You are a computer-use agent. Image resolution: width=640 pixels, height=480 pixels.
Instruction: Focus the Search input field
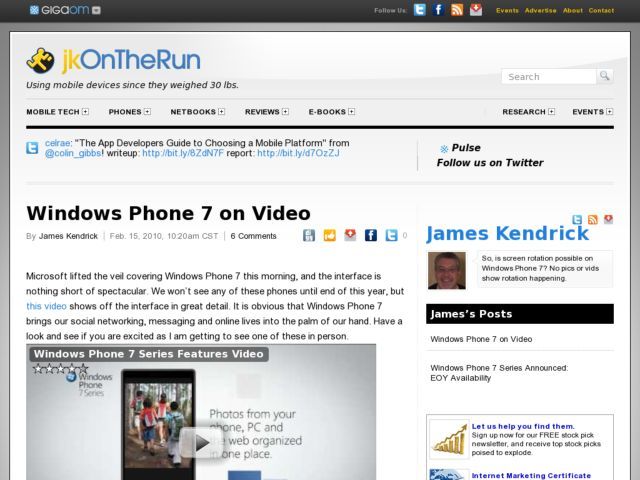549,76
